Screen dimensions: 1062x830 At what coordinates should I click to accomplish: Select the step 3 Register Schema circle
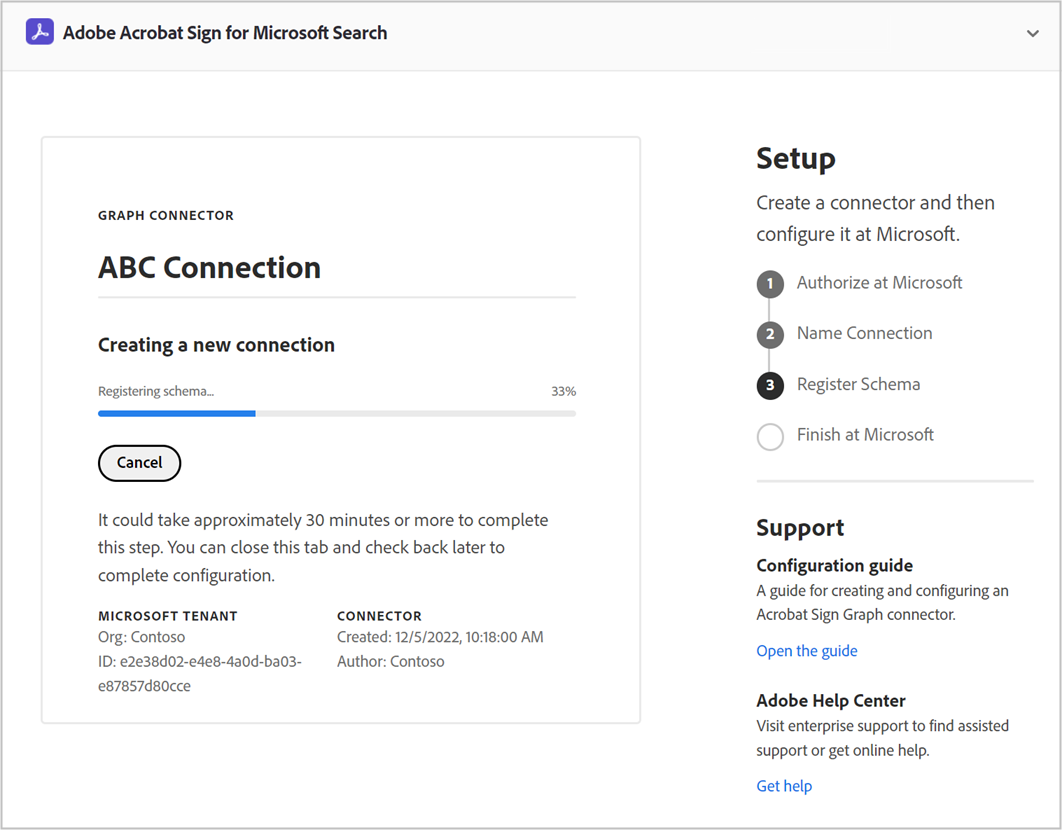770,385
